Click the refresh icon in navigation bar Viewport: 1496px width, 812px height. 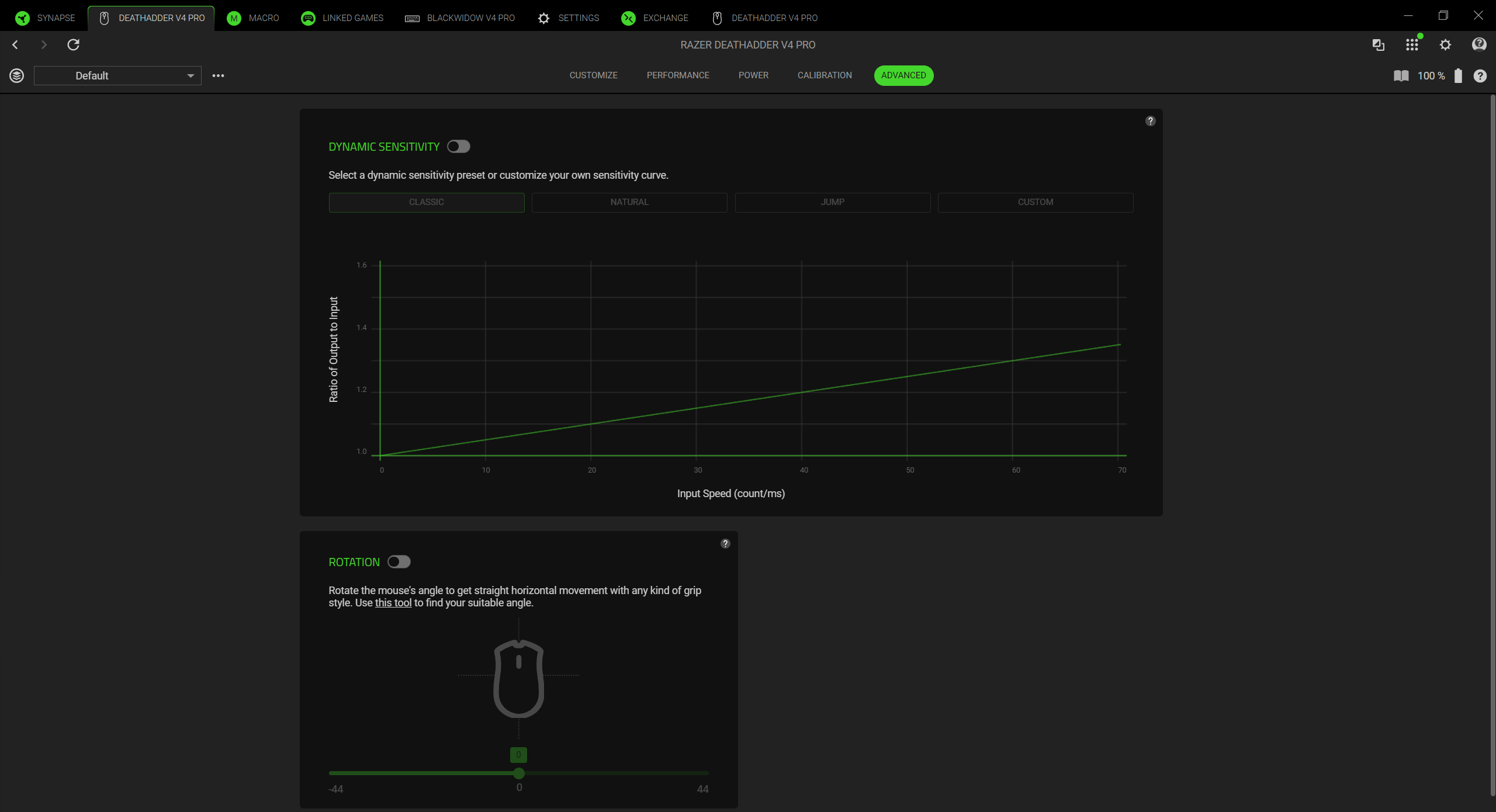click(73, 45)
